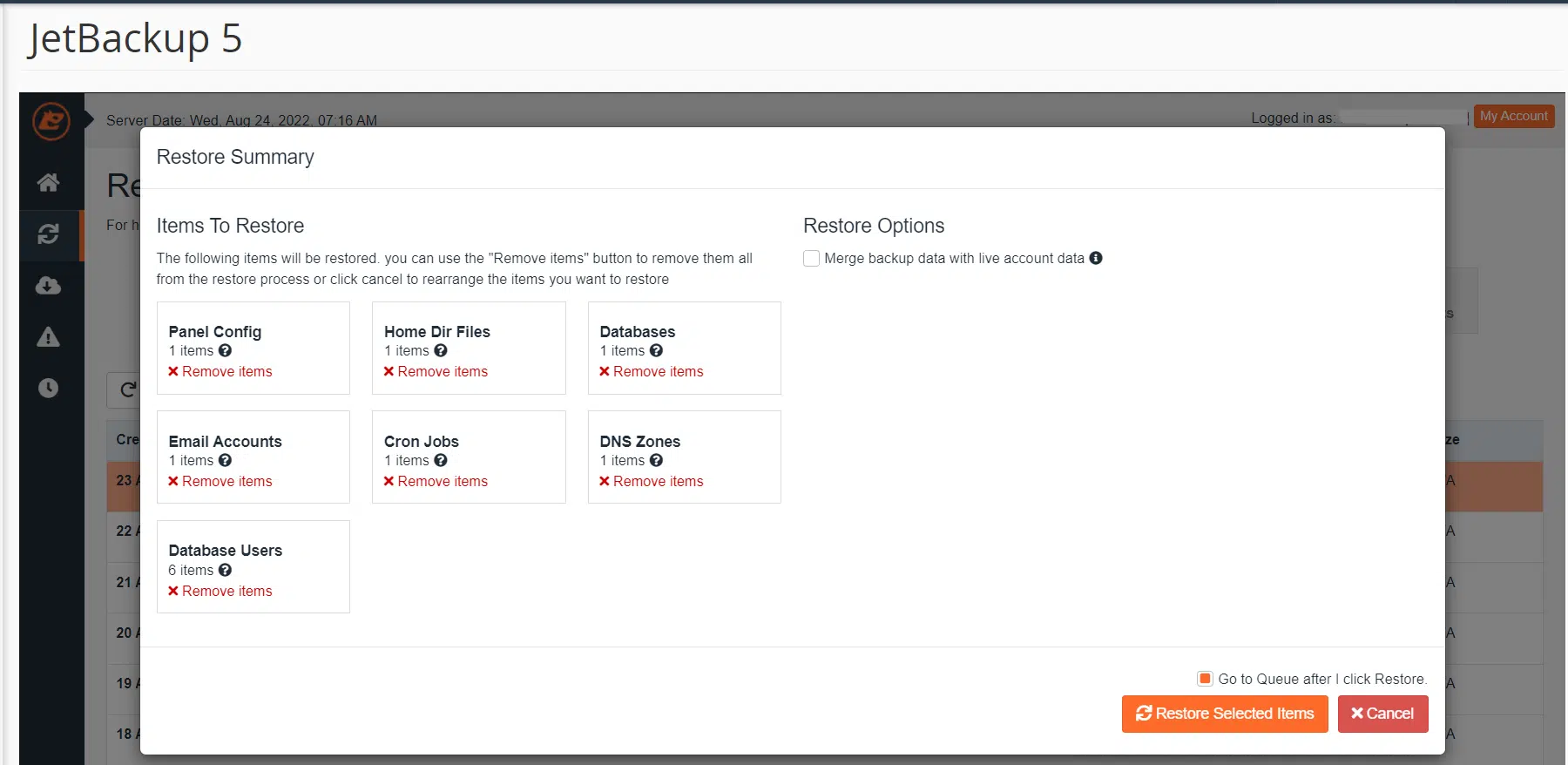Click help icon next to Panel Config items

[225, 350]
